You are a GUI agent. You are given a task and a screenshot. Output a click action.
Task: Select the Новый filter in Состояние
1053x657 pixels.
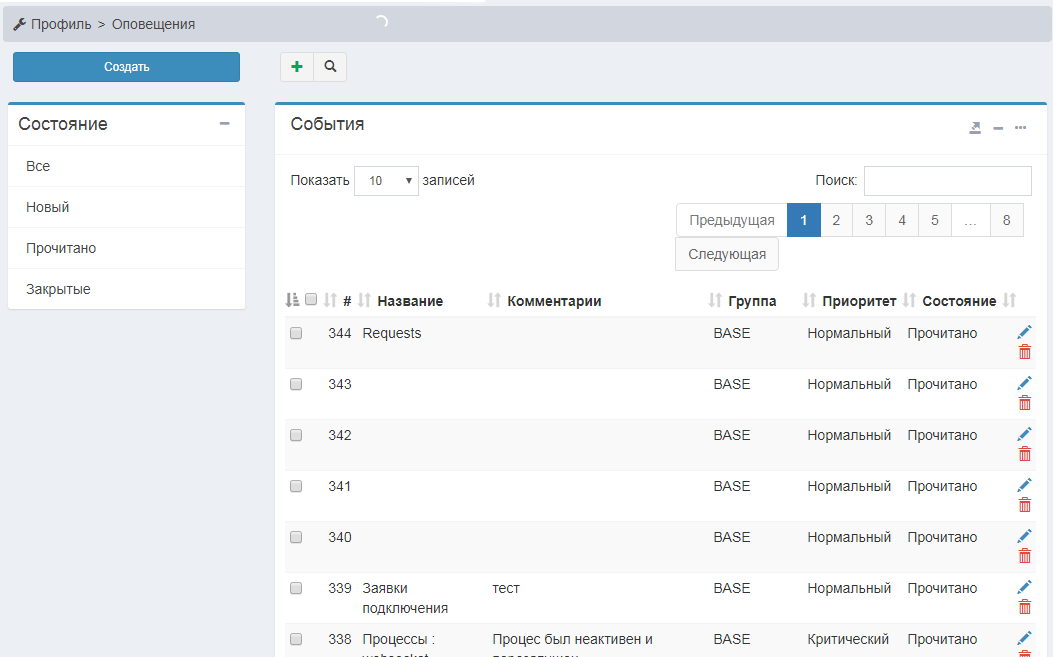[48, 207]
